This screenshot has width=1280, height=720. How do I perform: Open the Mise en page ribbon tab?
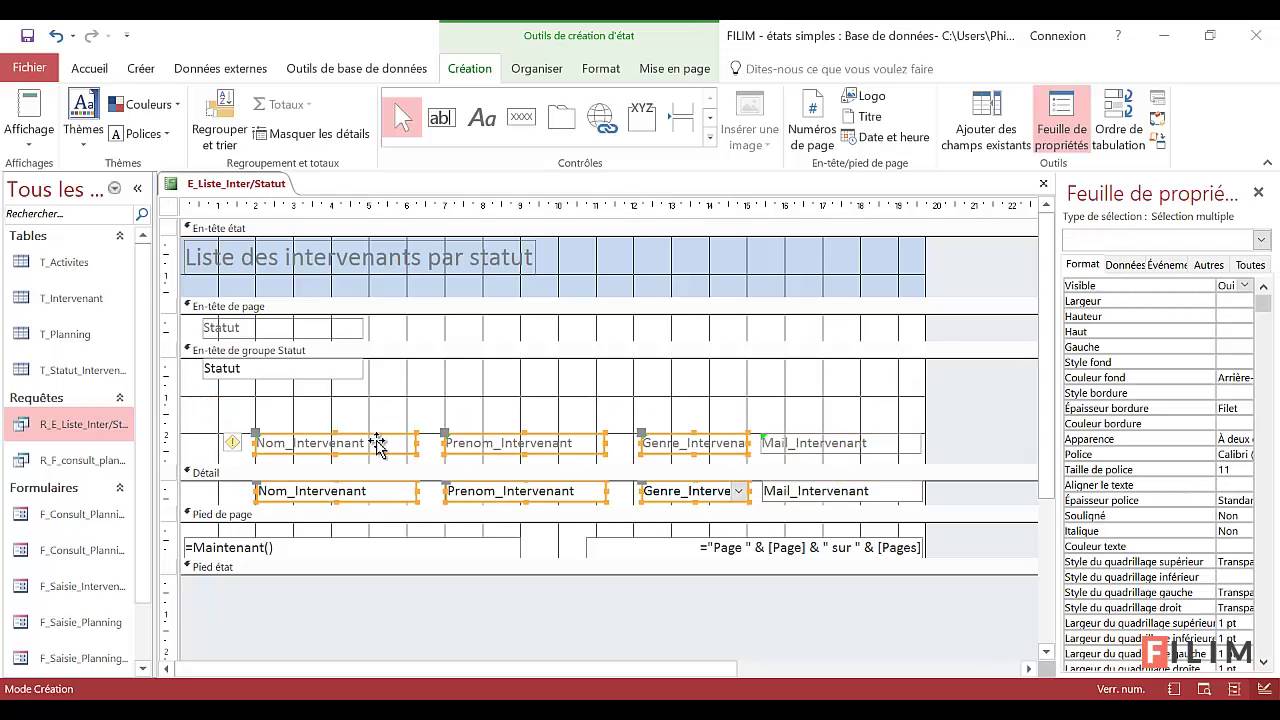(675, 69)
